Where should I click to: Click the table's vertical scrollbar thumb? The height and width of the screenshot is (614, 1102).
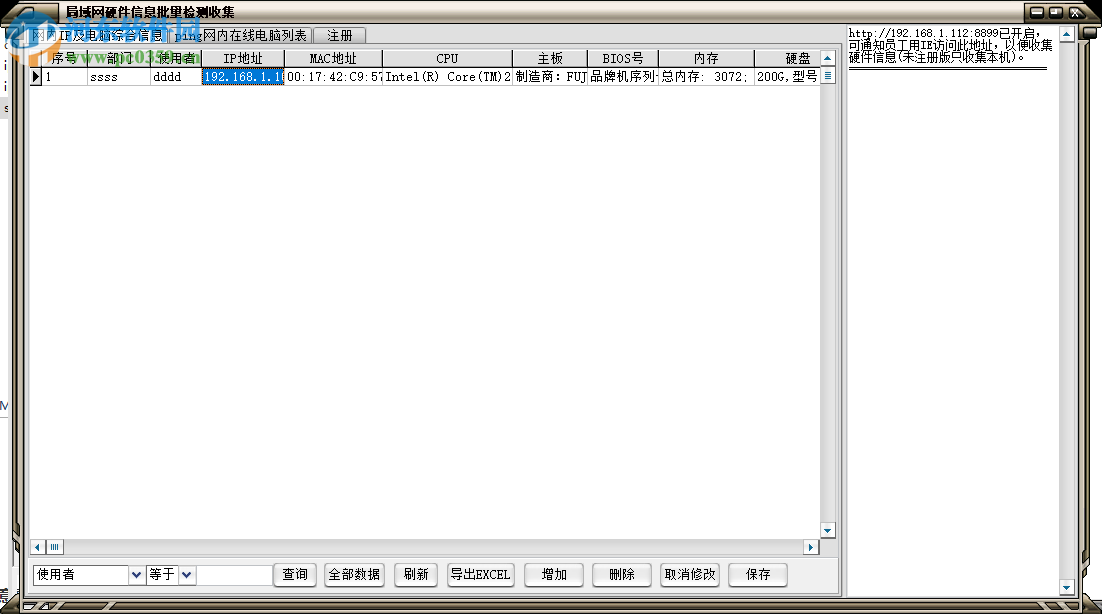coord(828,76)
